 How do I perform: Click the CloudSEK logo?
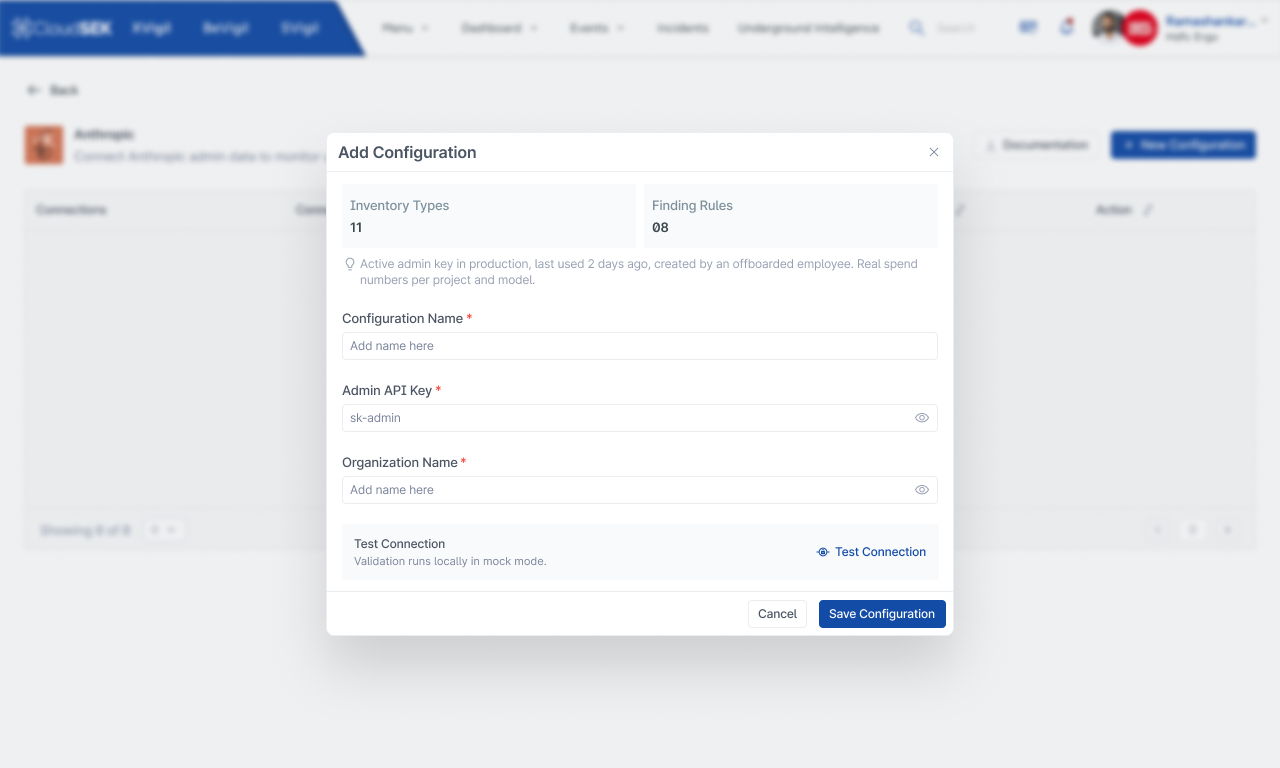point(62,28)
